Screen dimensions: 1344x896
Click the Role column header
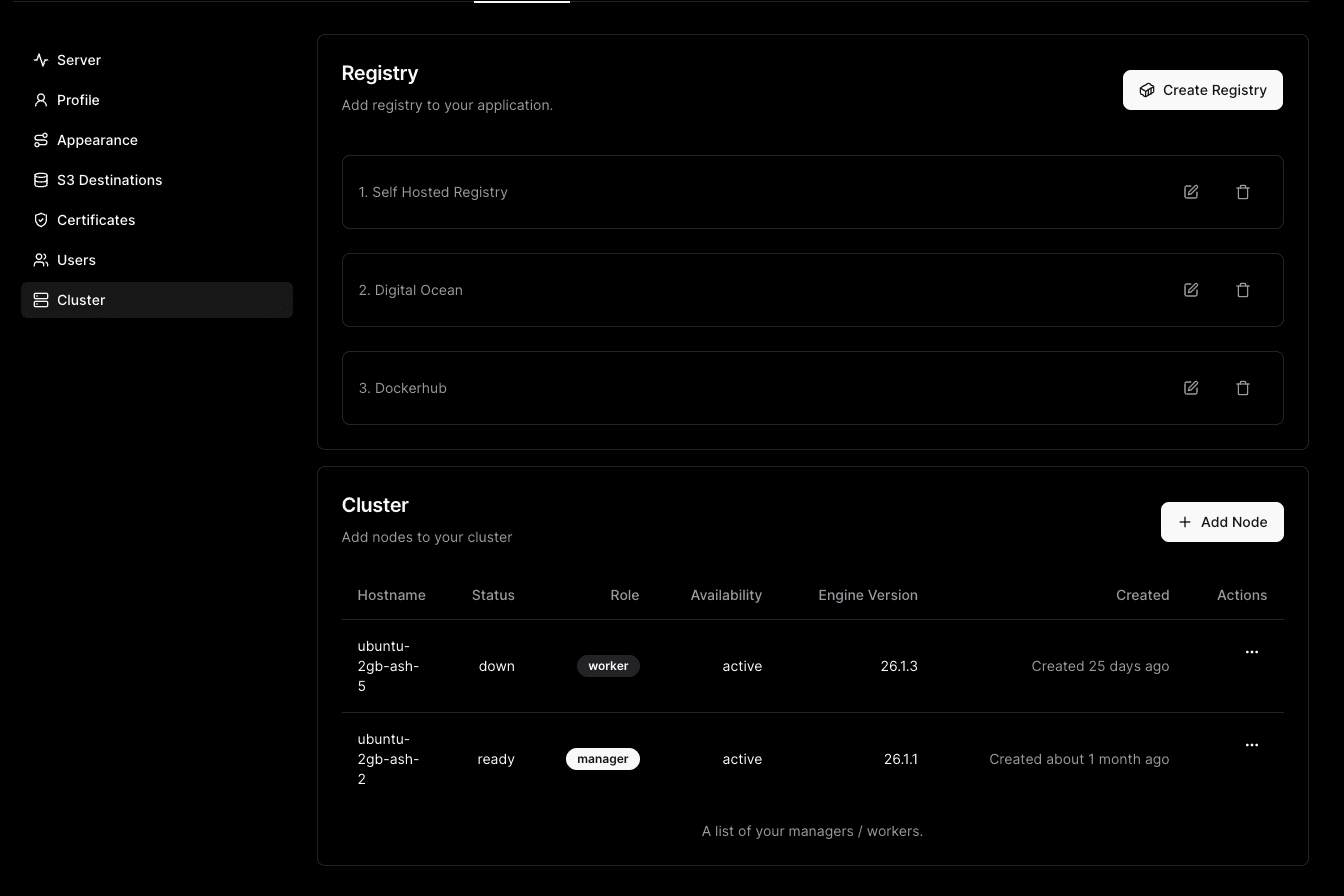(625, 595)
